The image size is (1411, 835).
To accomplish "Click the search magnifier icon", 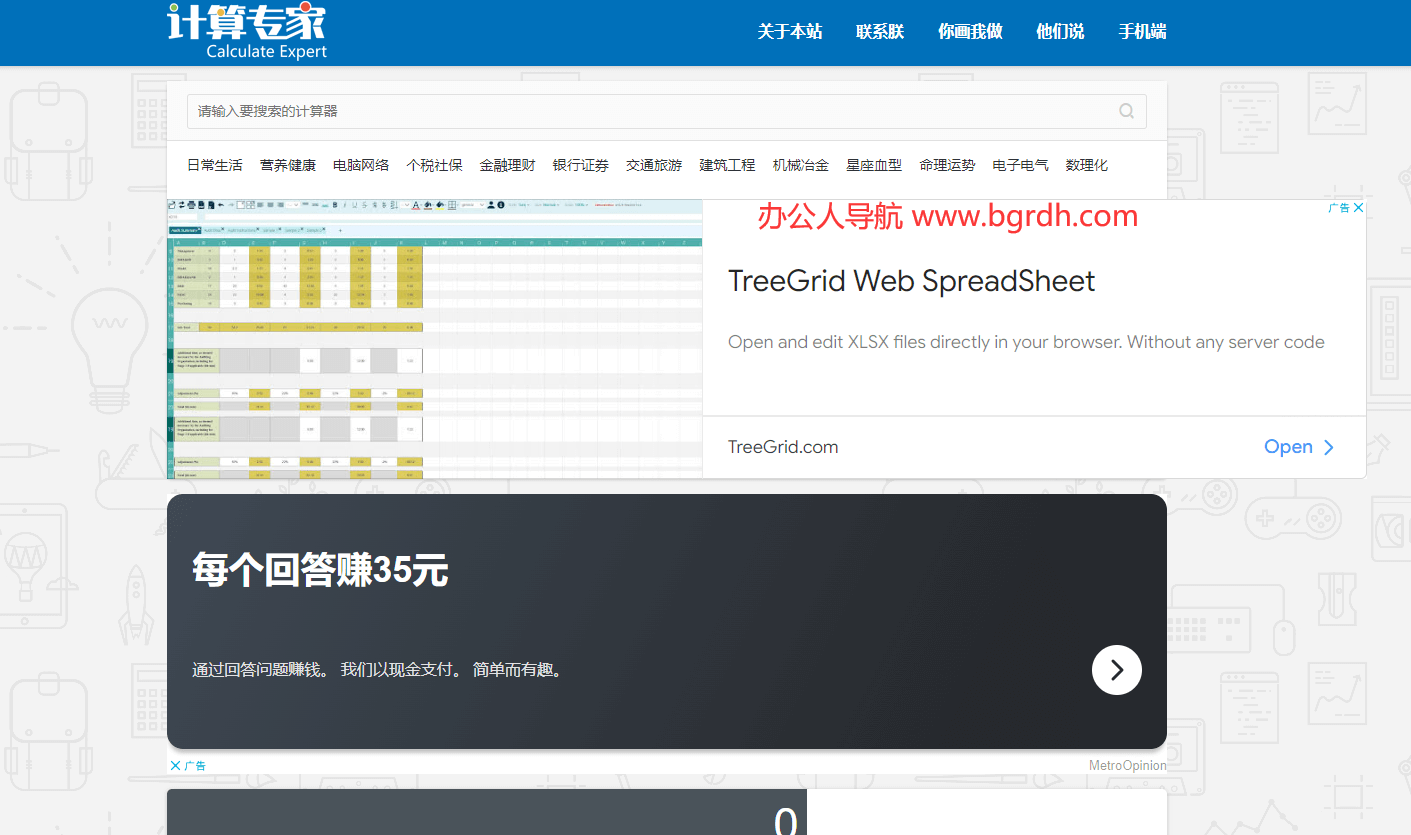I will tap(1126, 111).
